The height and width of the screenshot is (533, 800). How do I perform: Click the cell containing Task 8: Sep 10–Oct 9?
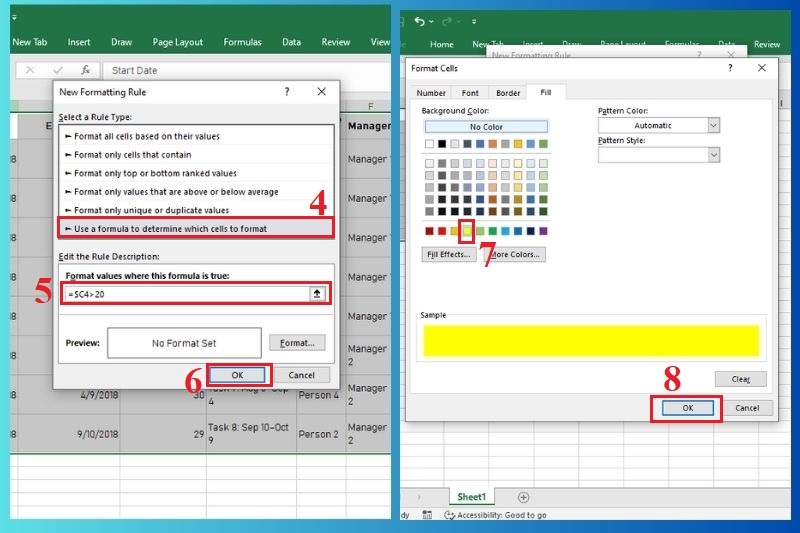pyautogui.click(x=251, y=434)
